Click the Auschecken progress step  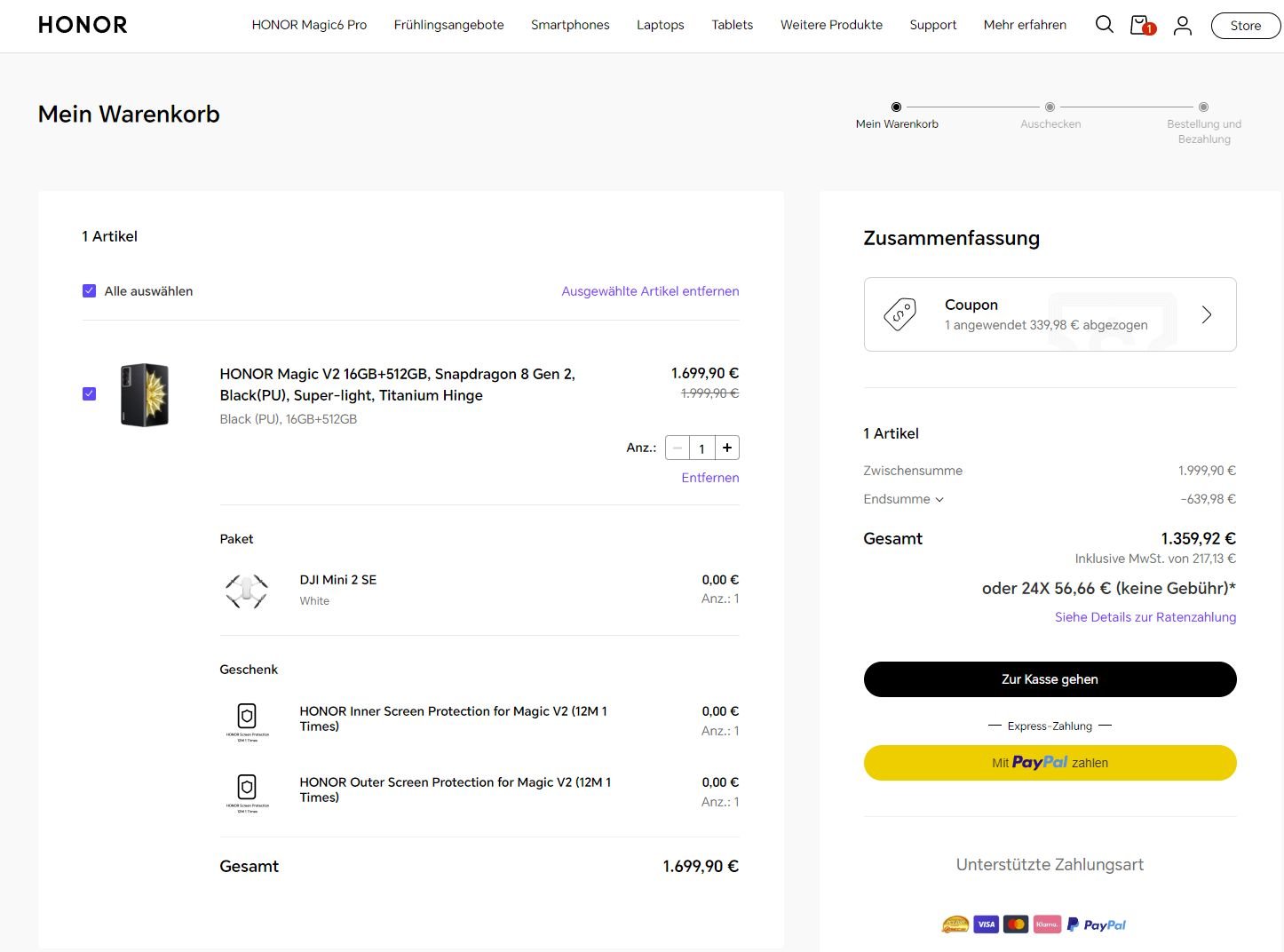click(x=1050, y=117)
